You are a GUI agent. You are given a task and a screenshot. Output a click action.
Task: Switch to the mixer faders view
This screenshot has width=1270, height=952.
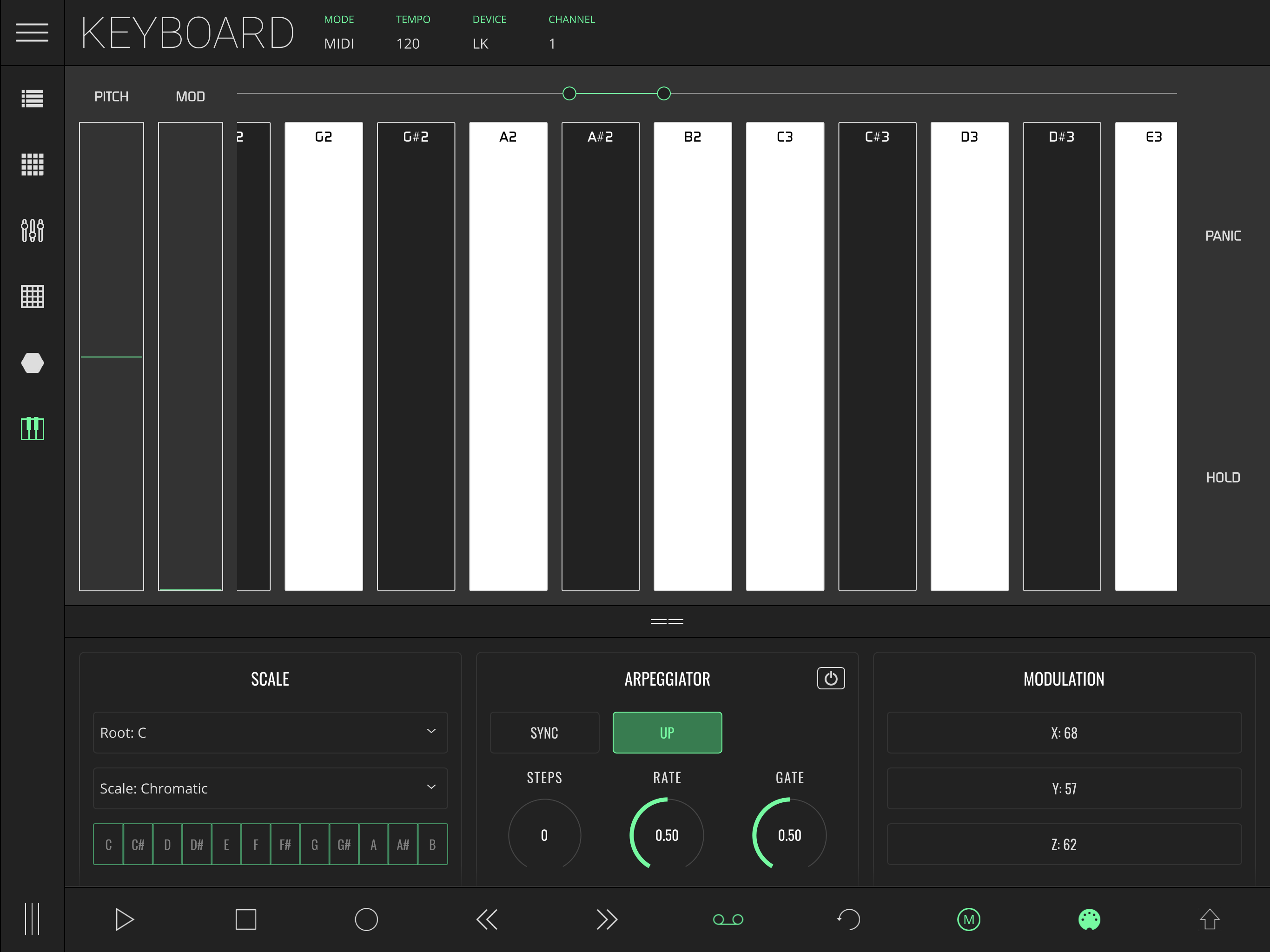(32, 230)
